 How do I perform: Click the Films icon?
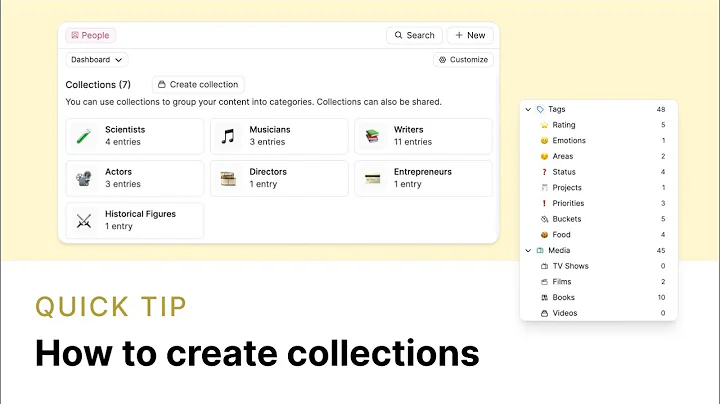(544, 281)
